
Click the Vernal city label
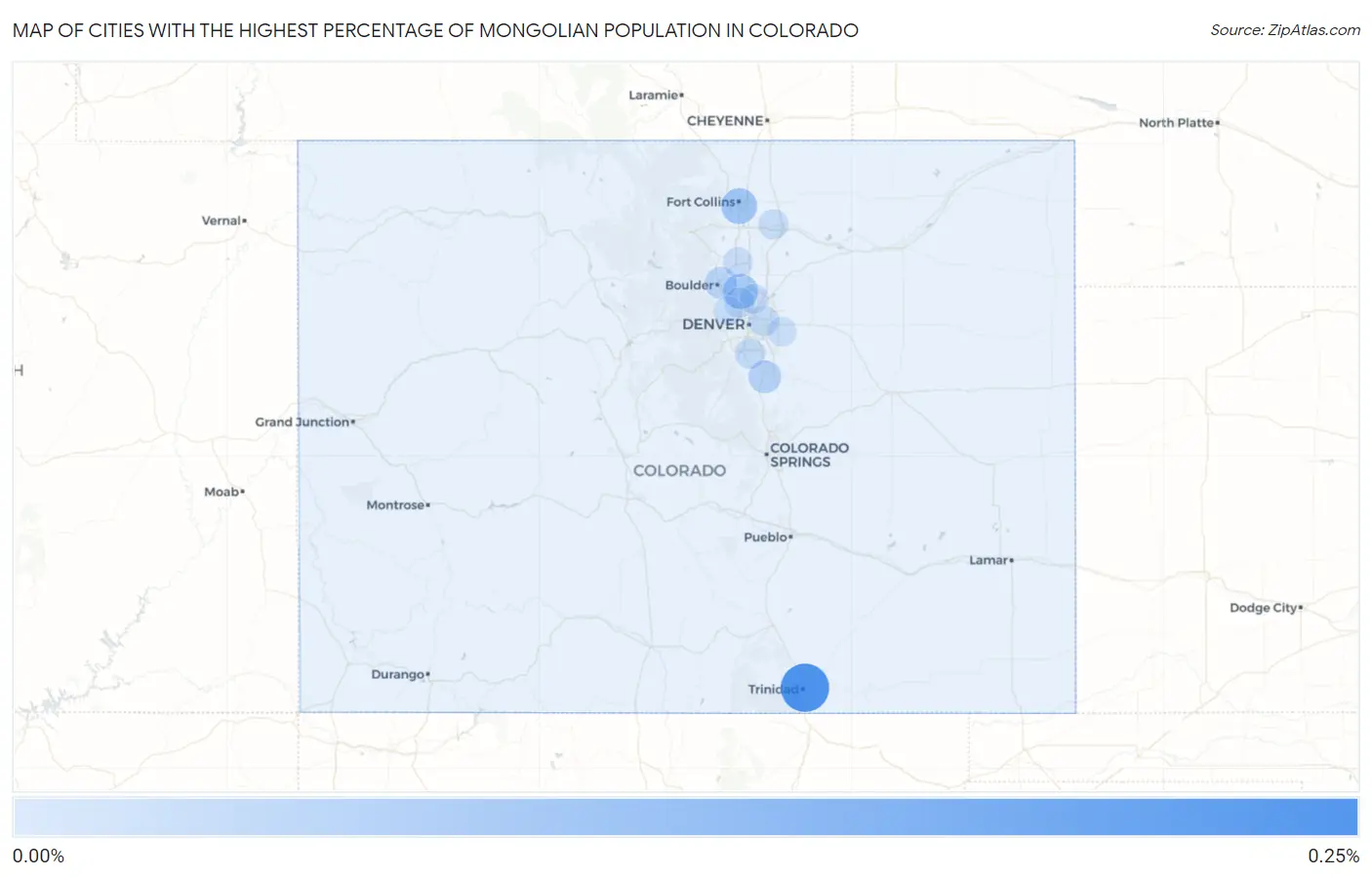coord(222,220)
